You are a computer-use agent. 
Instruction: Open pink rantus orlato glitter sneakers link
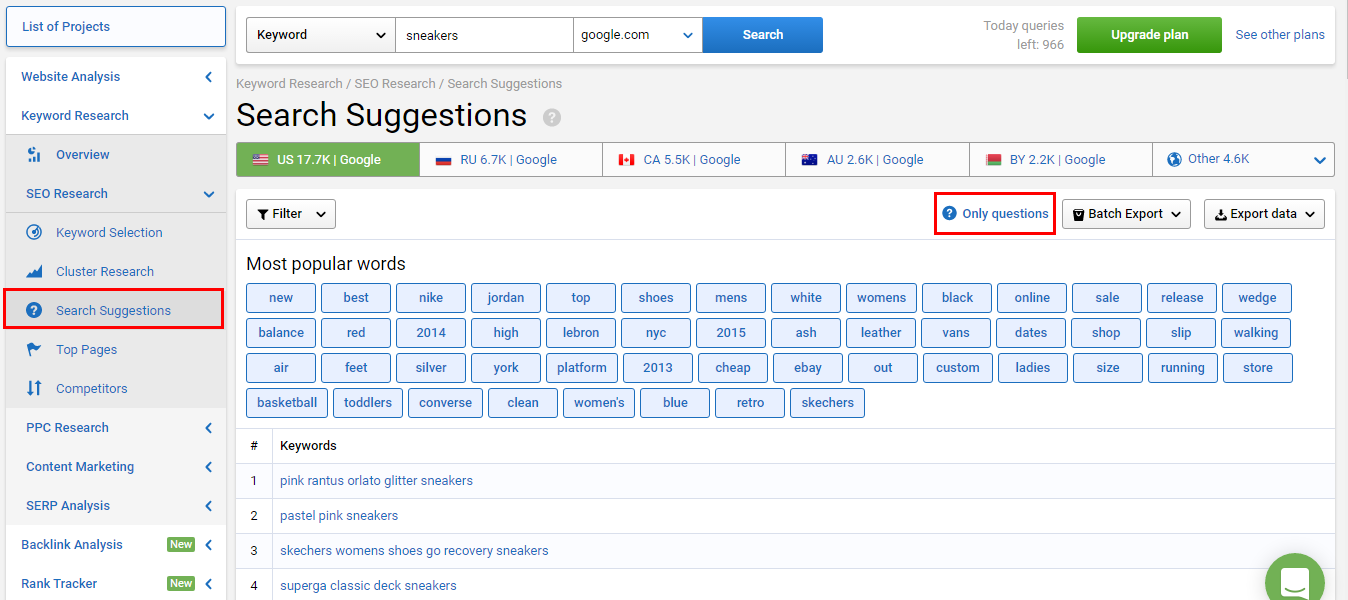pyautogui.click(x=376, y=481)
